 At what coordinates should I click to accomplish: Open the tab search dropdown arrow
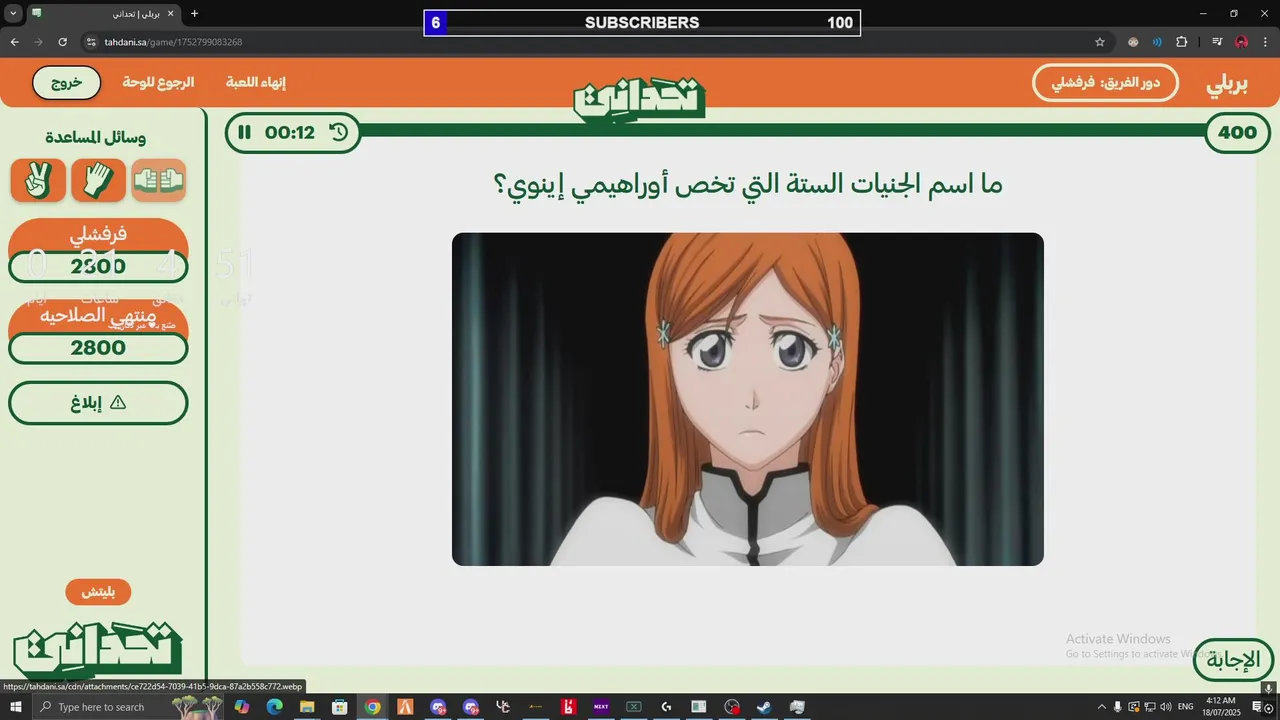pyautogui.click(x=13, y=13)
